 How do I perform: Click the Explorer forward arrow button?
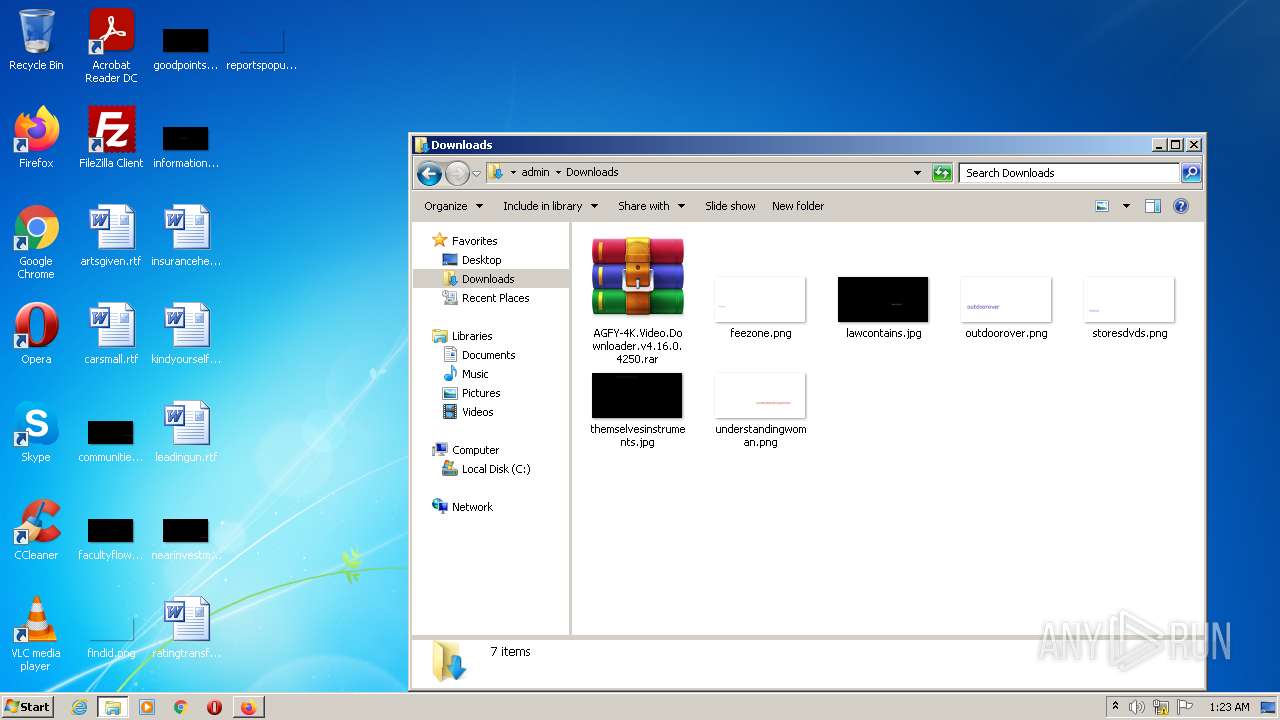click(457, 173)
